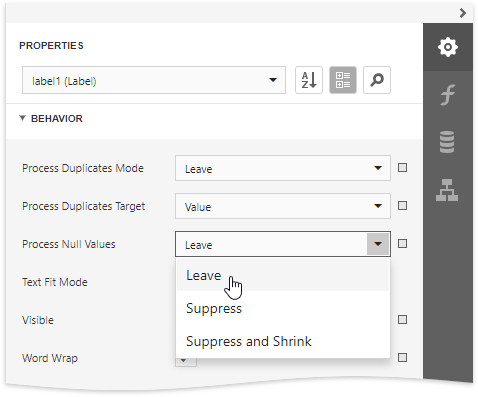Viewport: 478px width, 397px height.
Task: Open the Report Explorer hierarchy tab
Action: (x=448, y=190)
